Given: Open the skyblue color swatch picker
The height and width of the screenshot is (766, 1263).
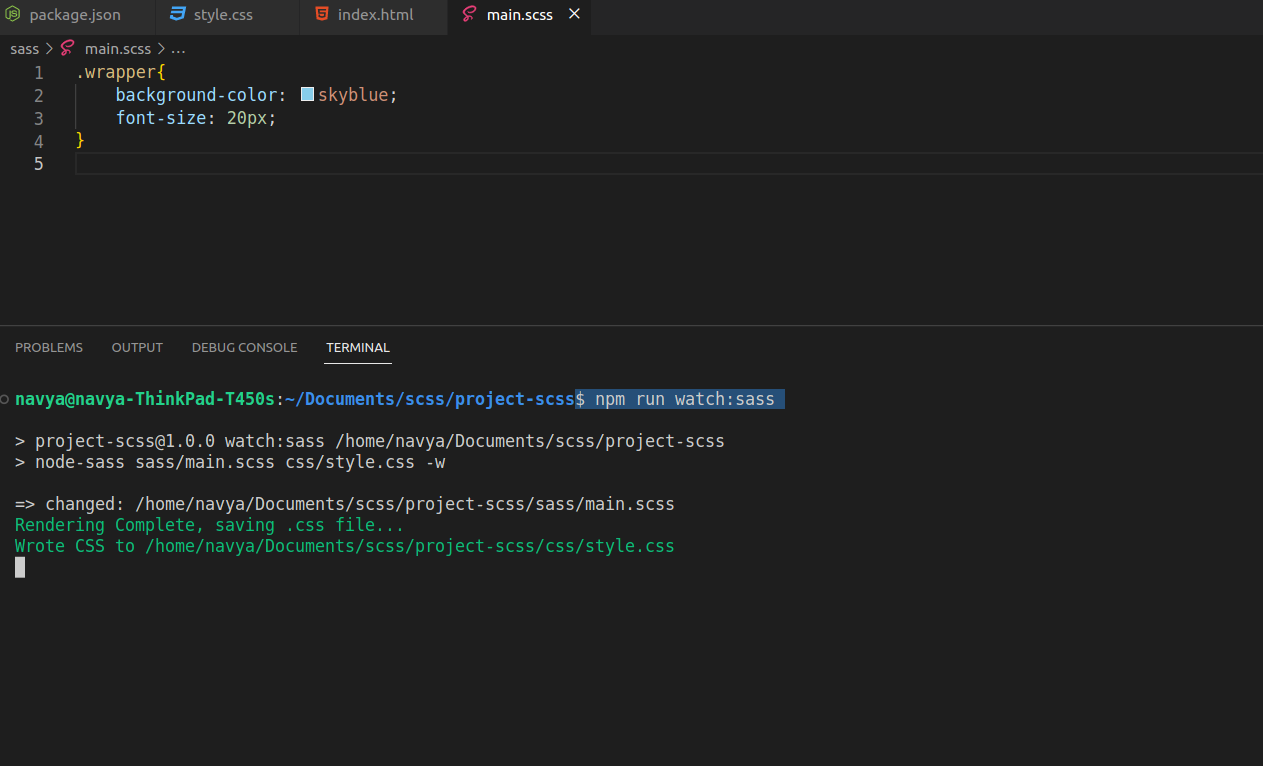Looking at the screenshot, I should (308, 95).
